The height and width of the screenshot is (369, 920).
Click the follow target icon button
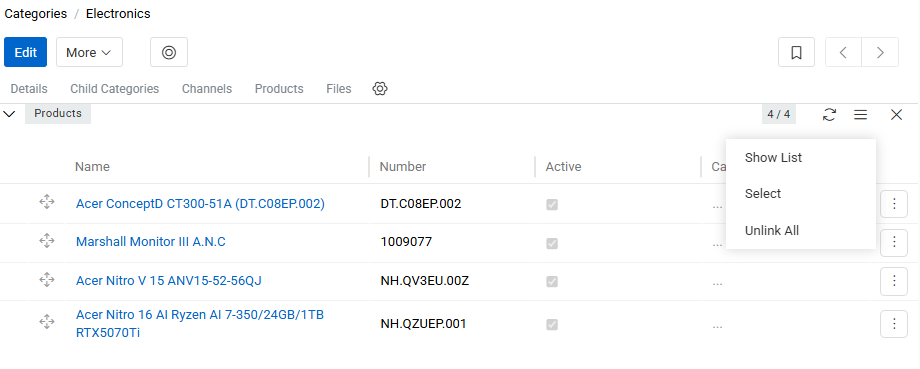coord(169,52)
